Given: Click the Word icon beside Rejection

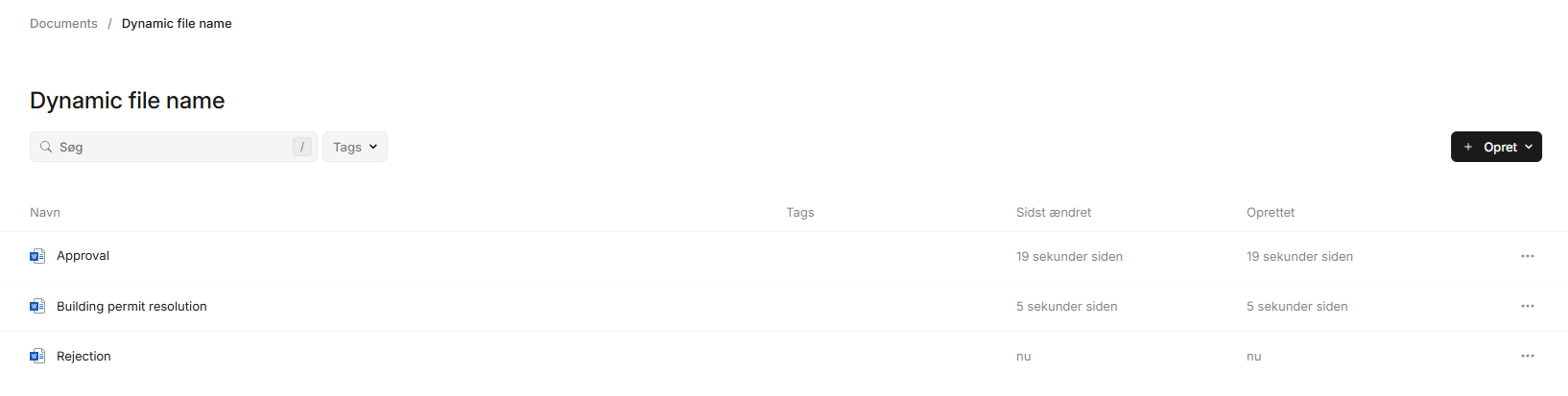Looking at the screenshot, I should pyautogui.click(x=37, y=356).
